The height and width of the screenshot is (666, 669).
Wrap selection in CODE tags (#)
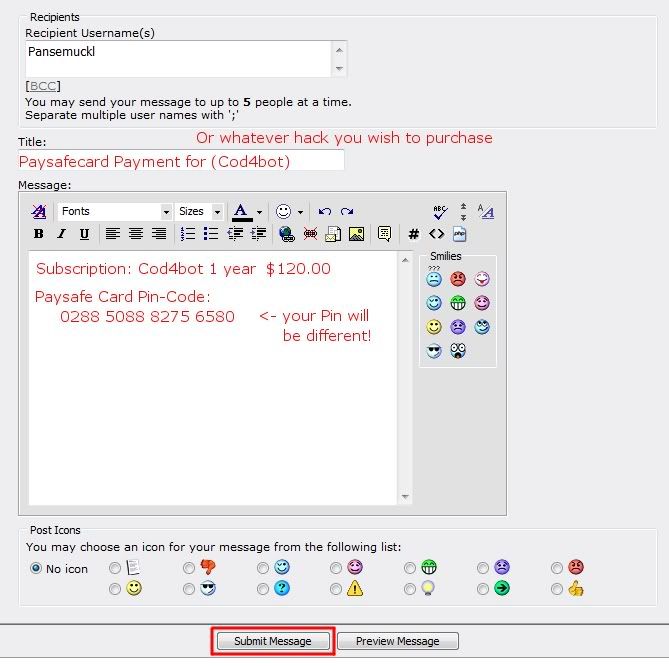[413, 234]
